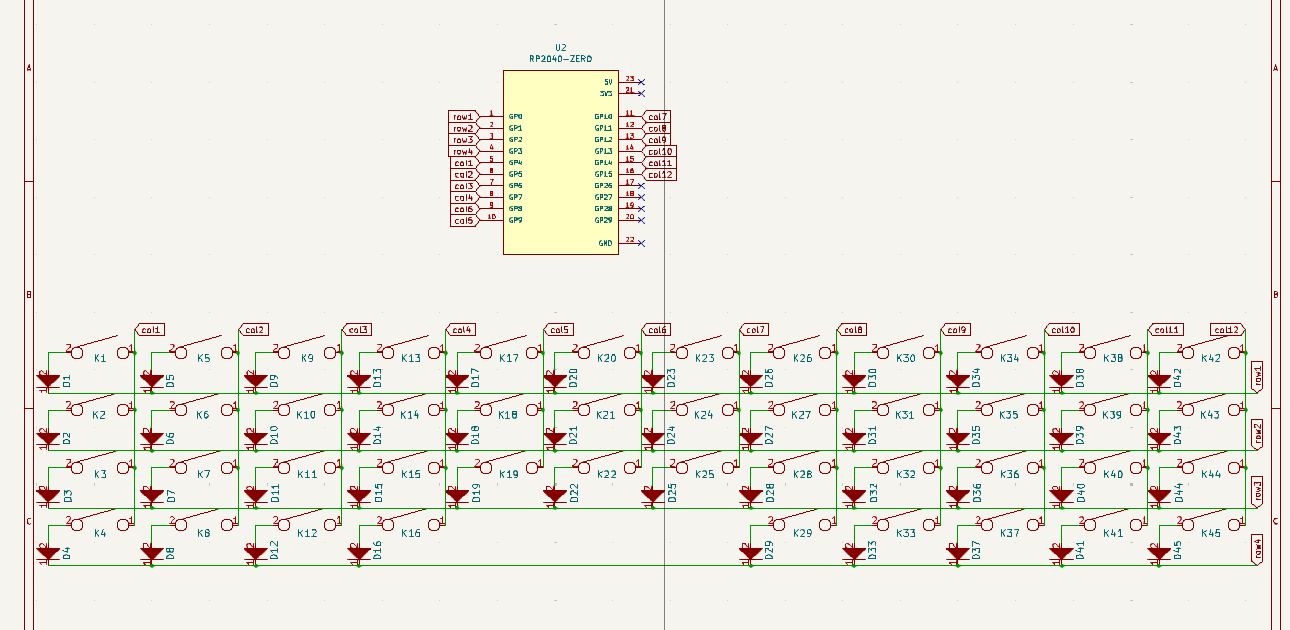The height and width of the screenshot is (630, 1290).
Task: Click the diode symbol D1
Action: 48,380
